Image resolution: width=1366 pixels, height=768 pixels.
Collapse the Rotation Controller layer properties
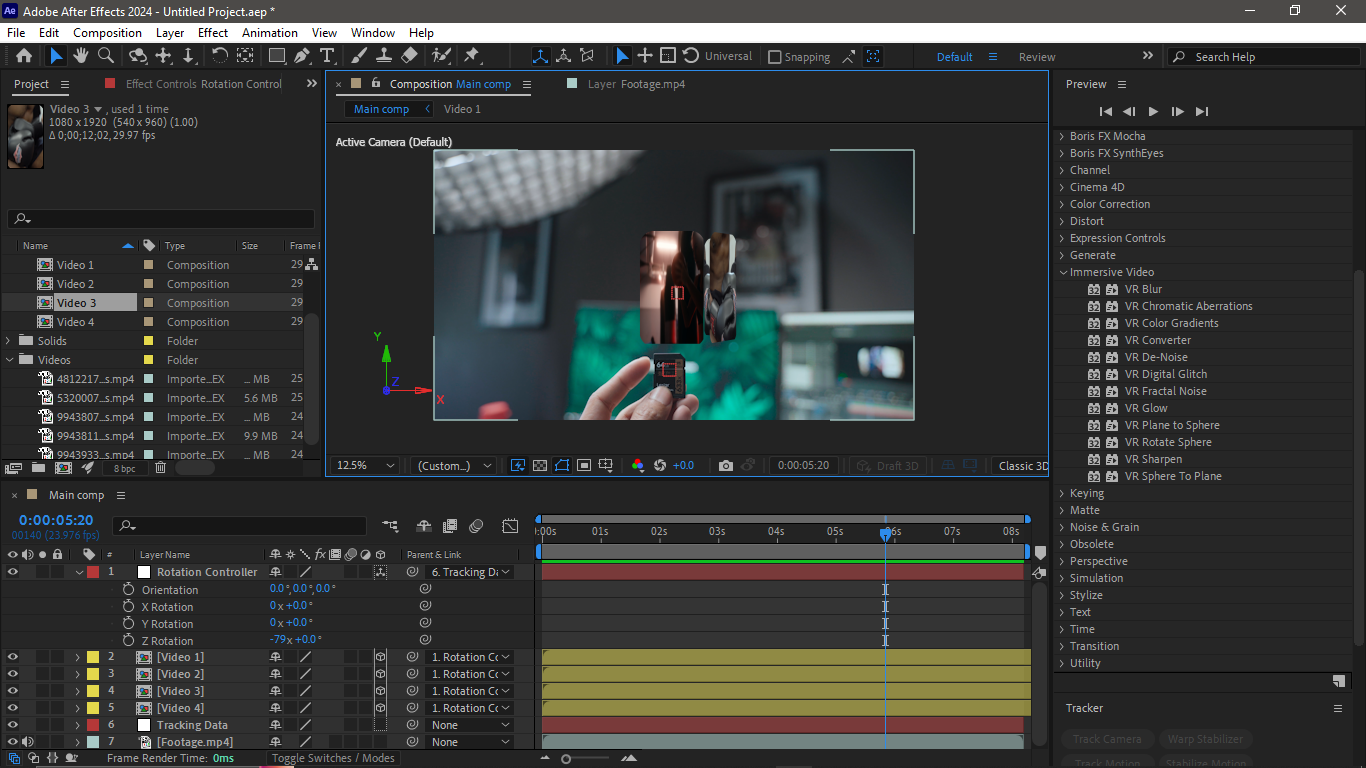(79, 572)
